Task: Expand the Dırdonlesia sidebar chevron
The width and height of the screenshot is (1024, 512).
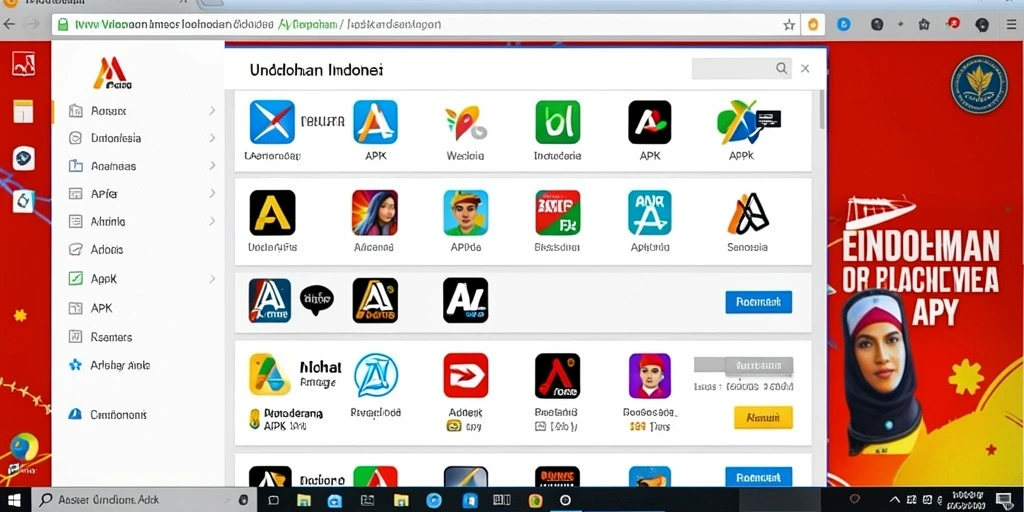Action: tap(212, 138)
